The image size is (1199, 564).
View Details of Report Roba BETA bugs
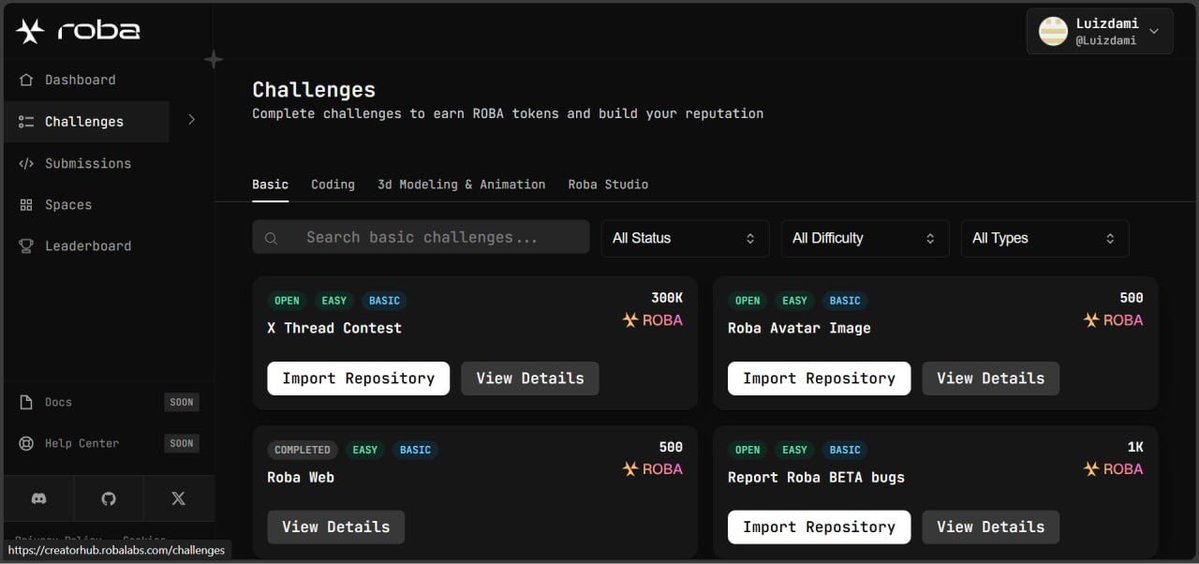(x=990, y=527)
